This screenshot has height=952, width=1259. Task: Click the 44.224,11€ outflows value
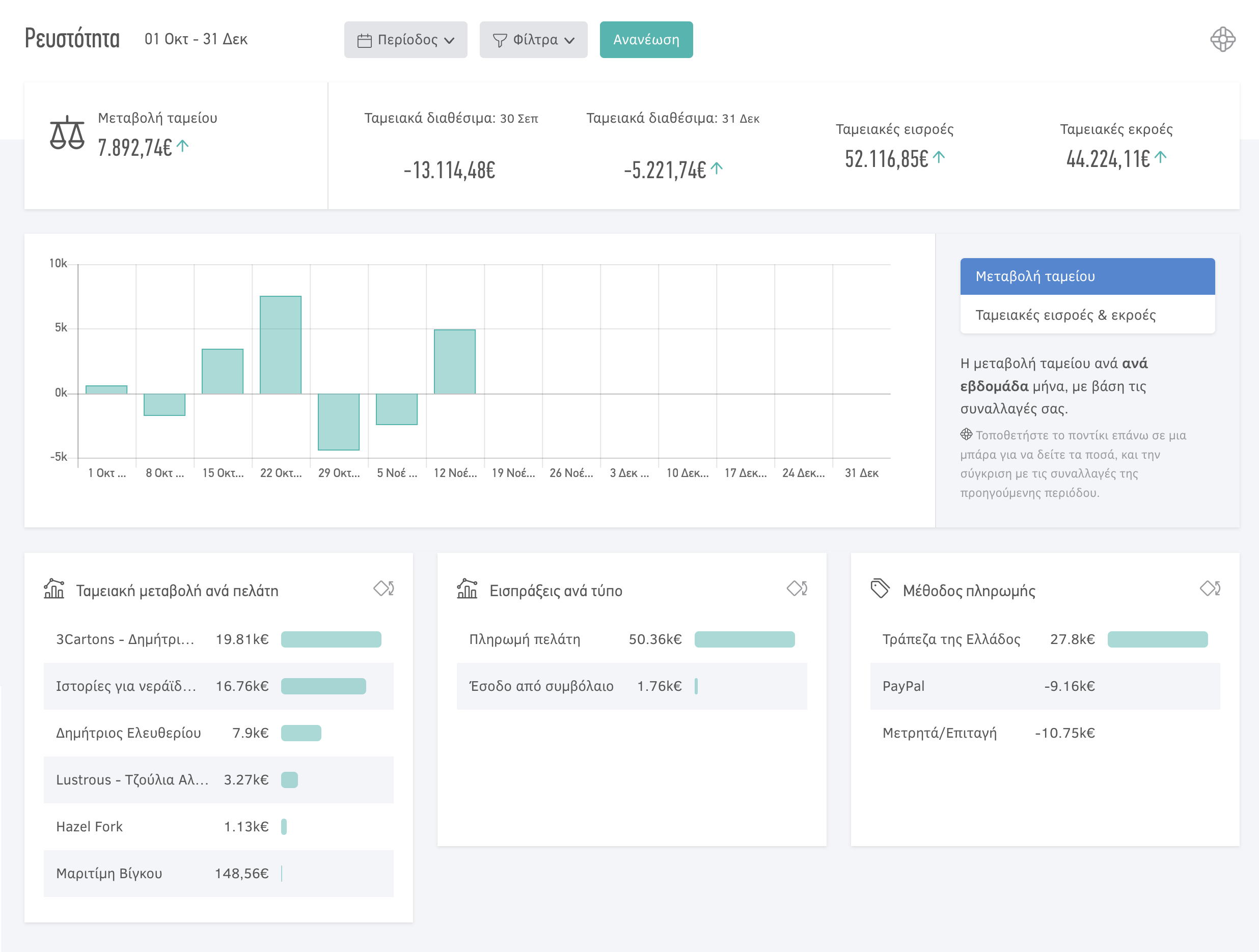pos(1108,158)
